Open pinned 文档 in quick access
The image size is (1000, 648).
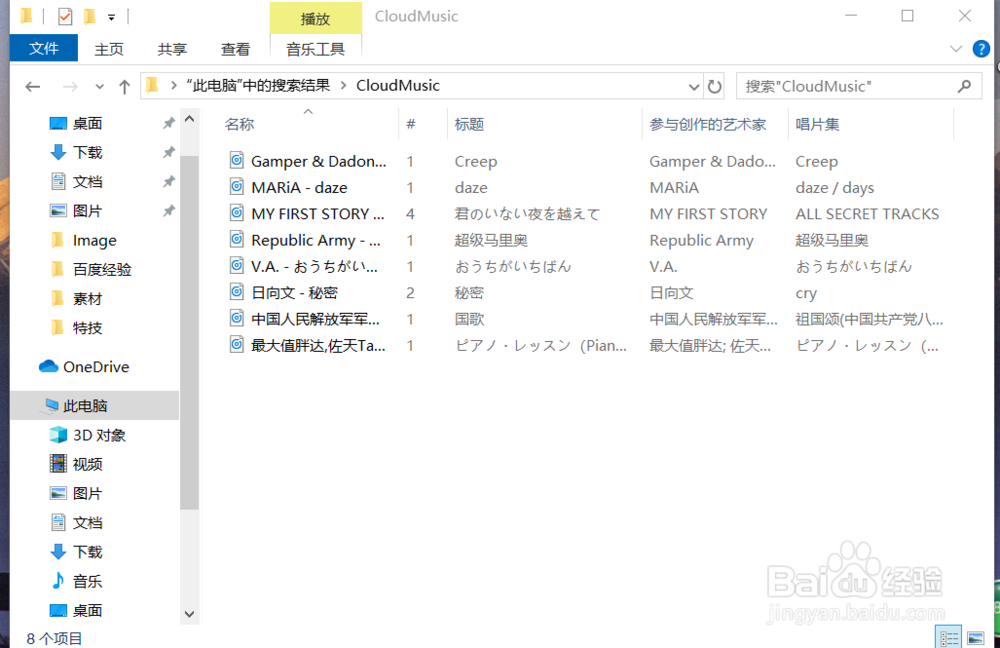87,182
